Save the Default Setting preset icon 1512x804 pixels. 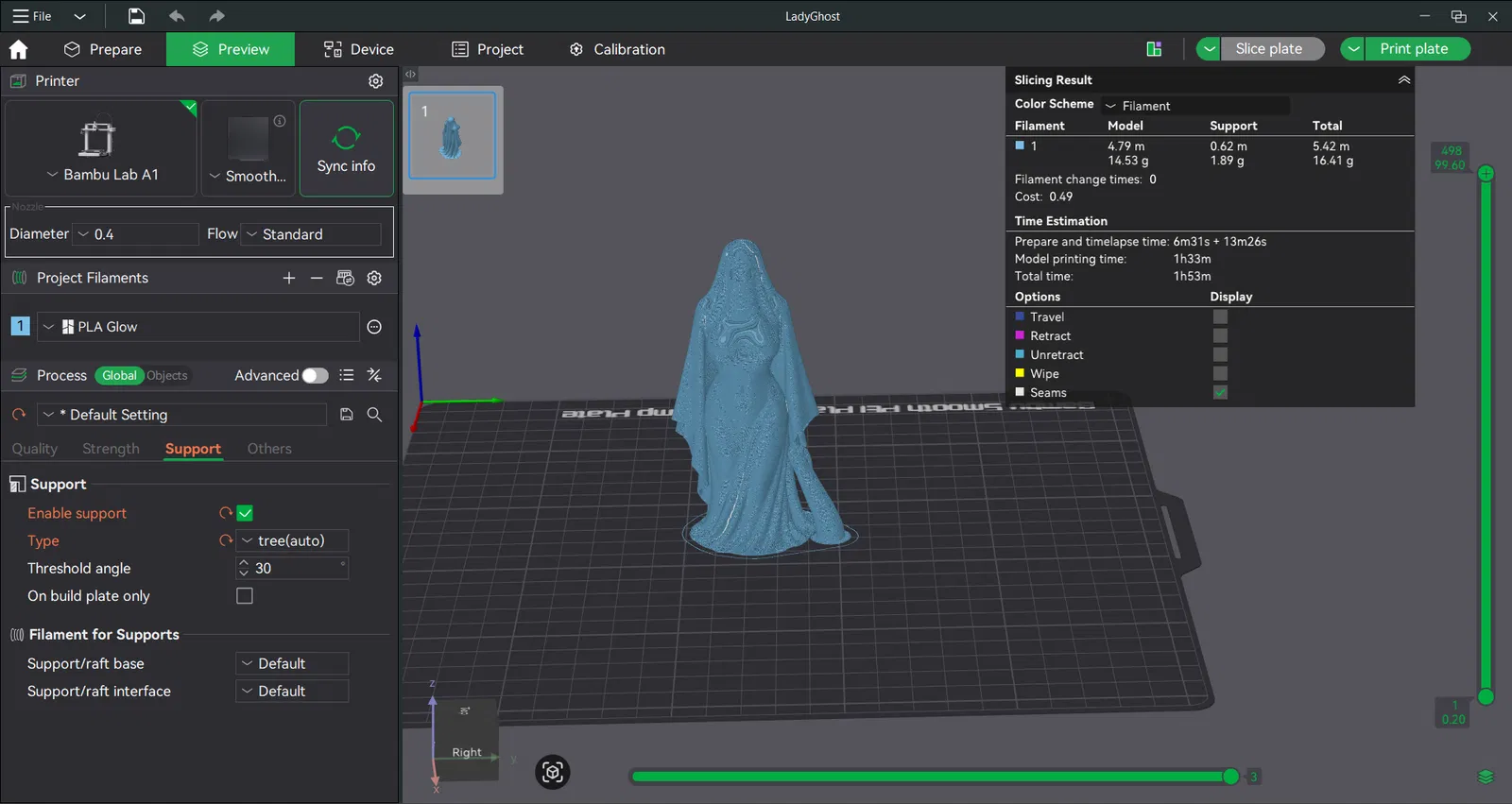coord(347,415)
